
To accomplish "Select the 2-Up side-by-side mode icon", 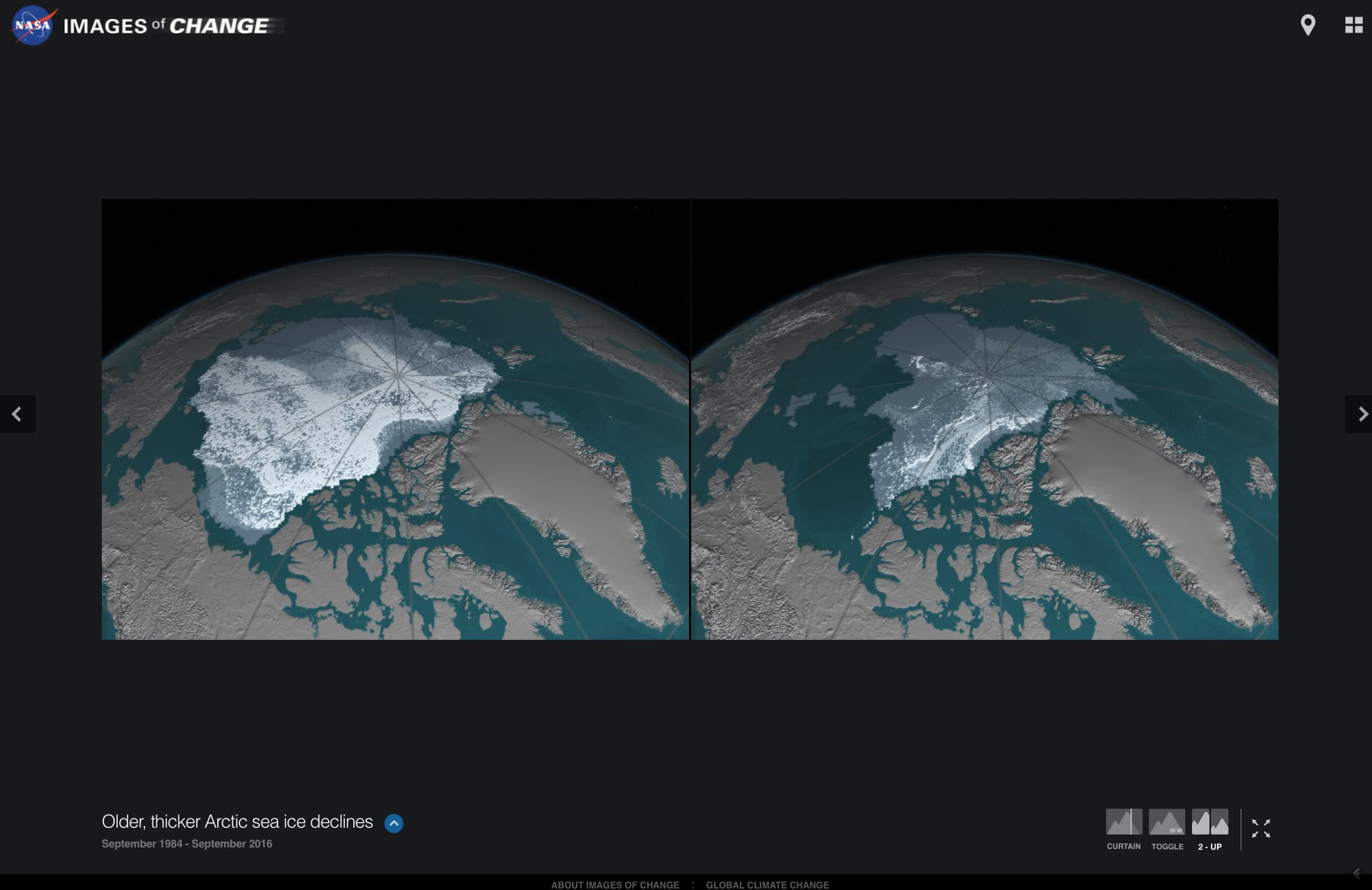I will pyautogui.click(x=1210, y=822).
